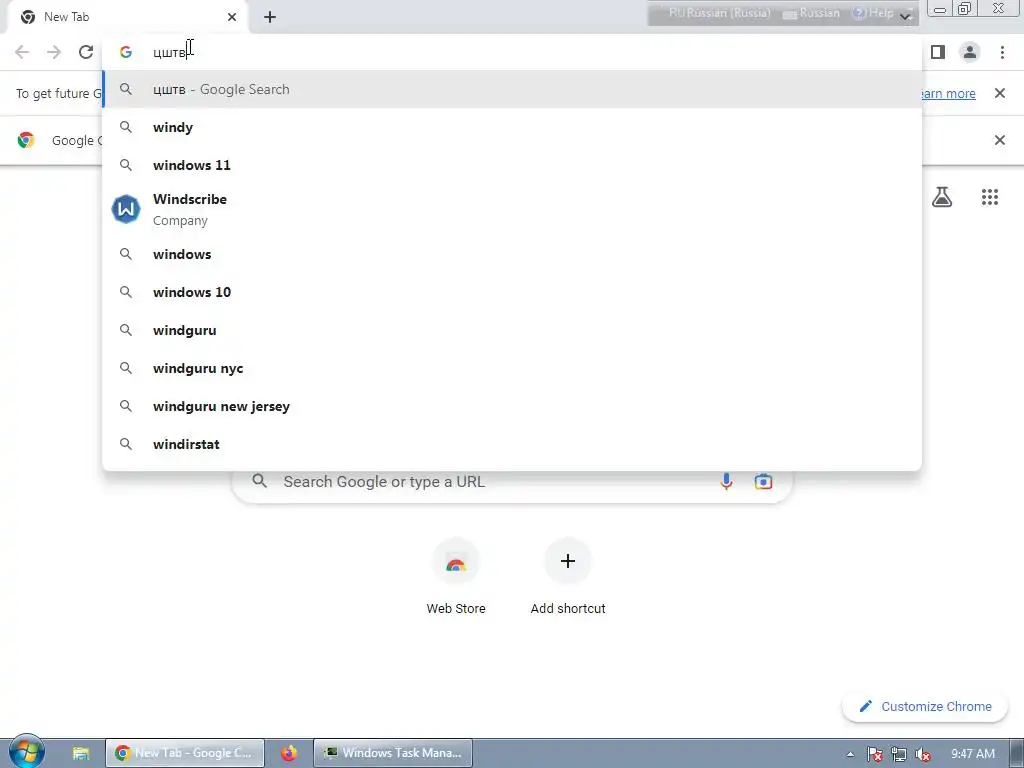Click the 9:47 AM clock
Screen dimensions: 1024x768
coord(972,754)
